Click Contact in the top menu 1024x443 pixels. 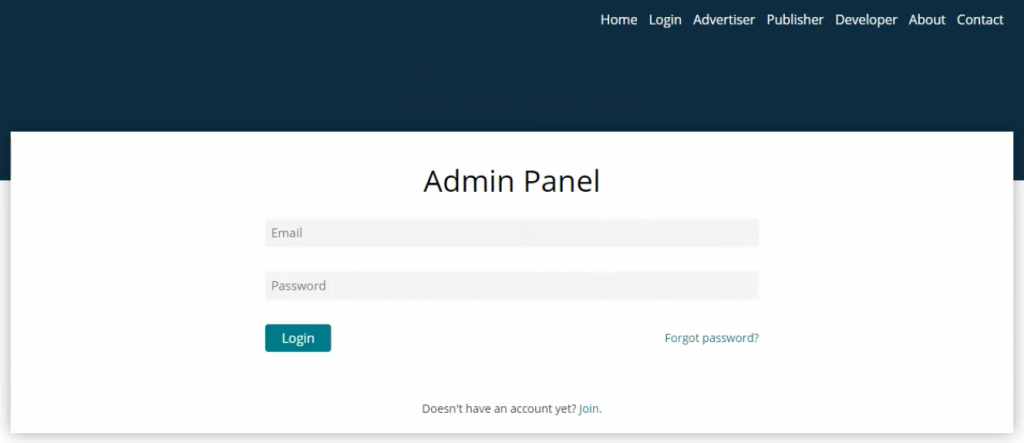click(980, 20)
